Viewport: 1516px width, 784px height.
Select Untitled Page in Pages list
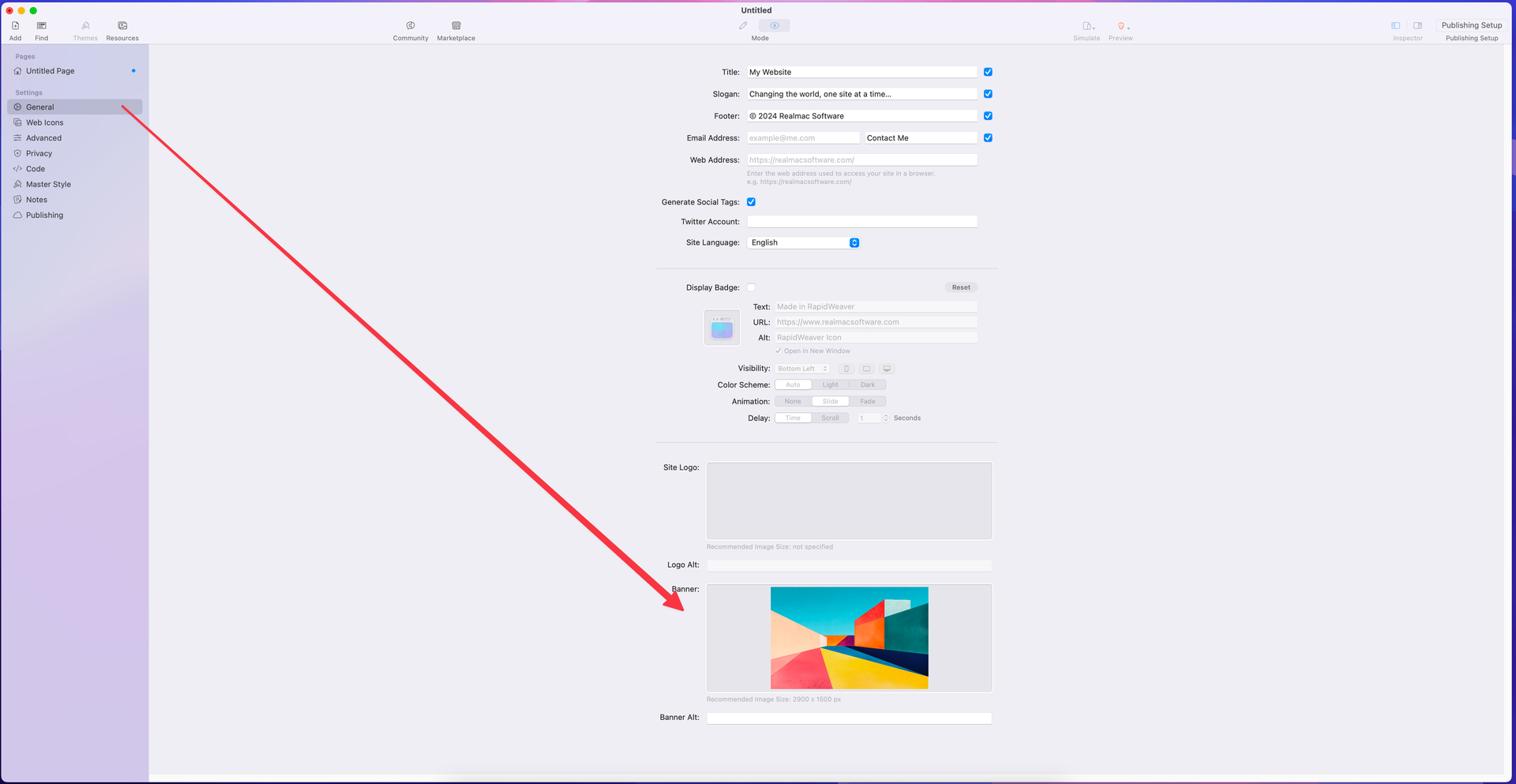[74, 71]
